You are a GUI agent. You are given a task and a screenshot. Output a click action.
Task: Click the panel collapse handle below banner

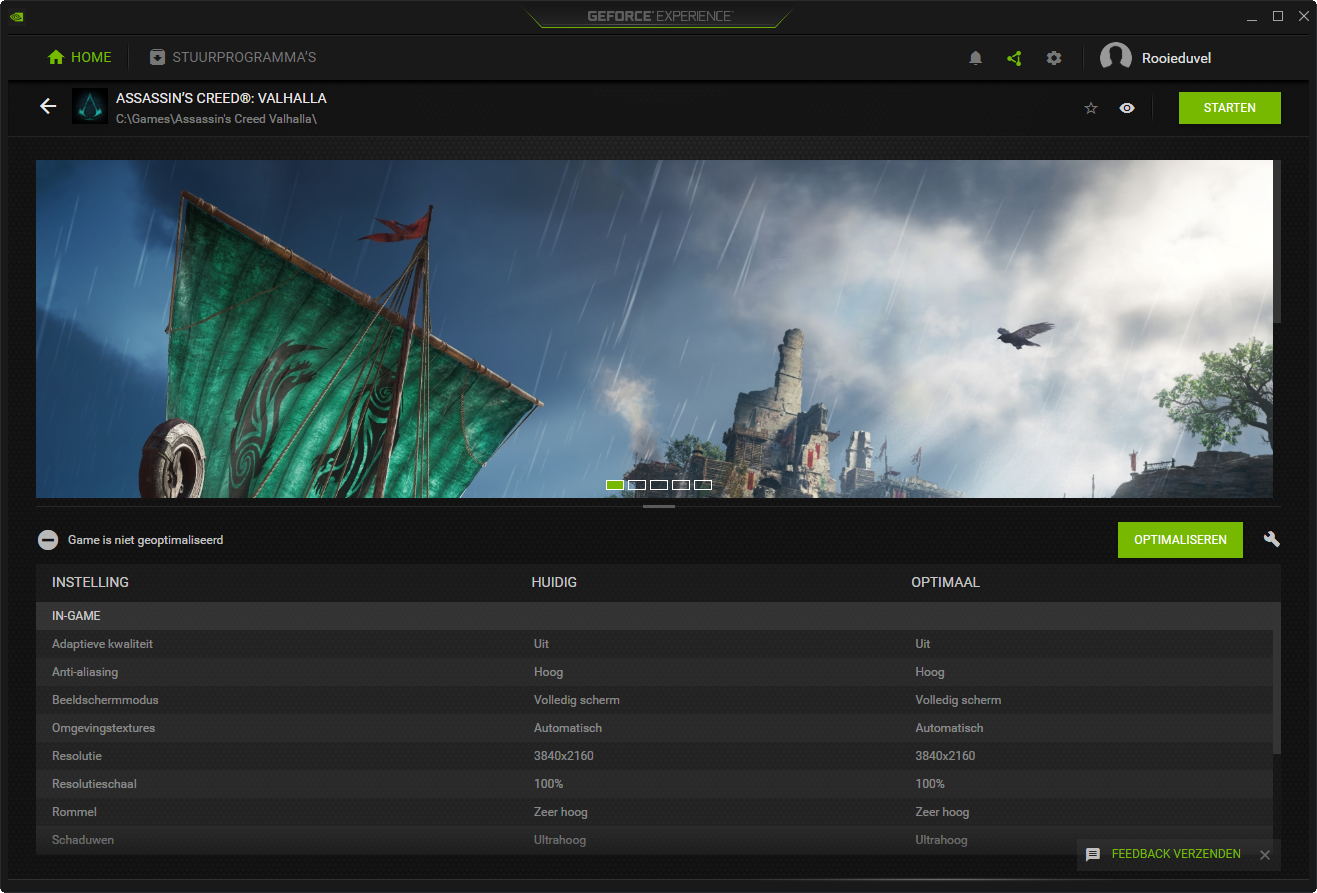[659, 507]
